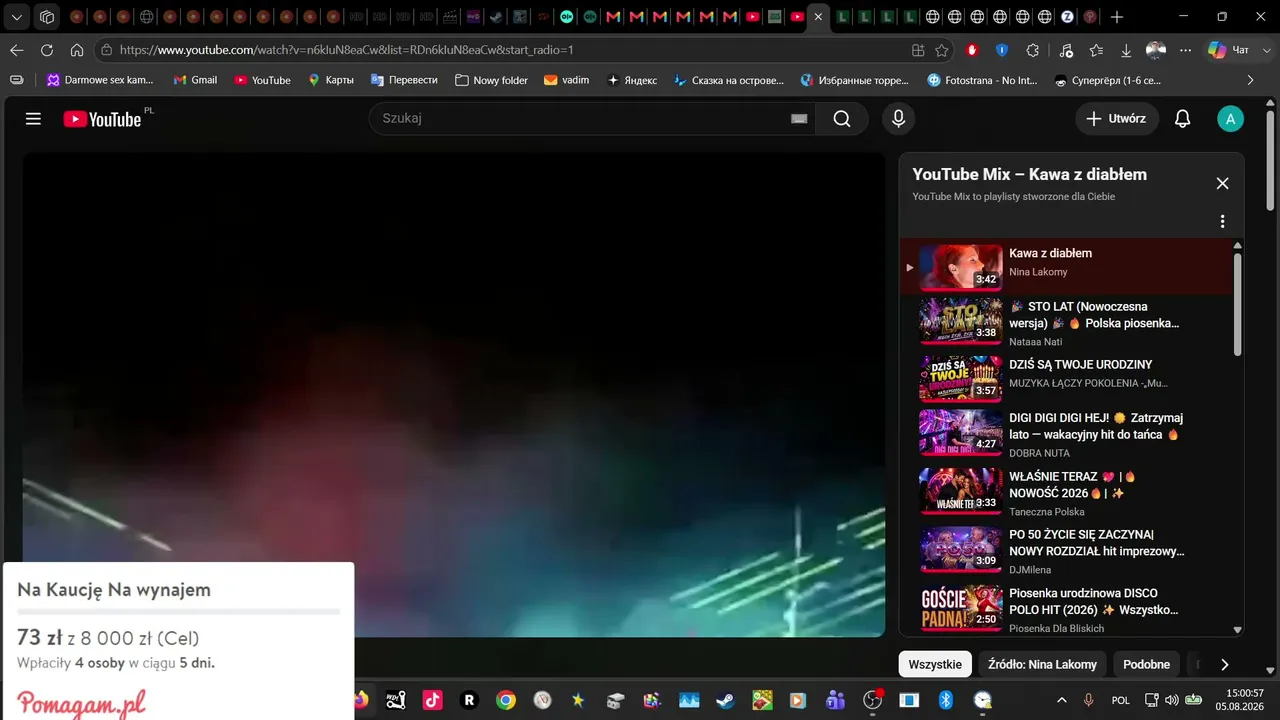The height and width of the screenshot is (720, 1280).
Task: Open the Mix playlist three-dot options
Action: (x=1222, y=221)
